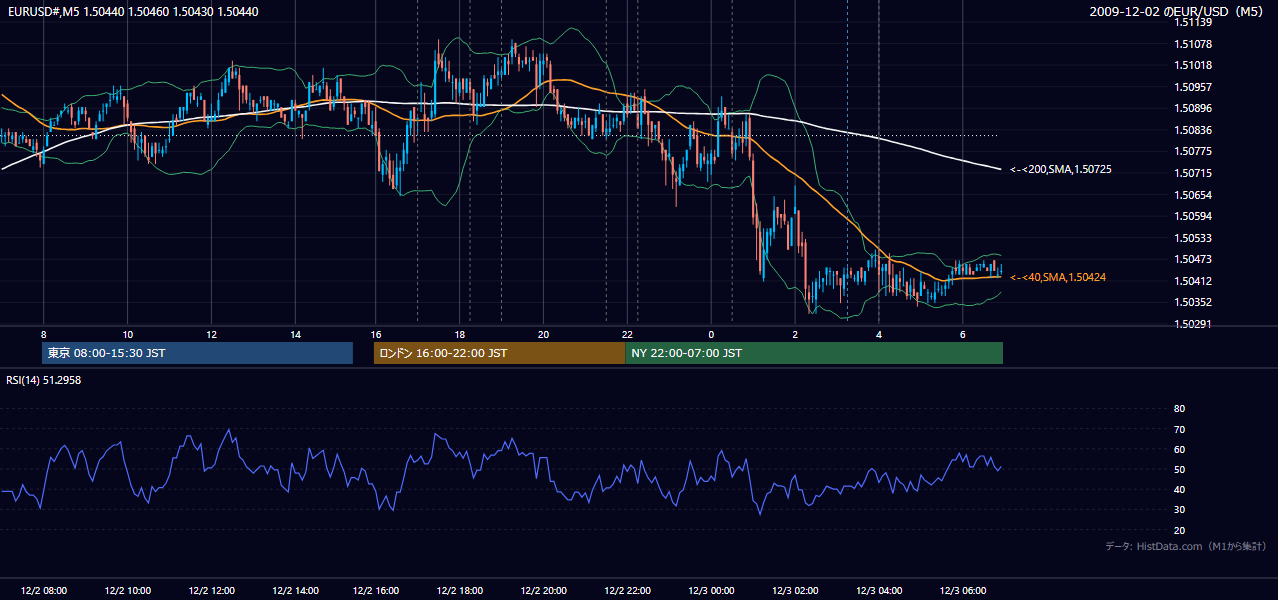Click price level 1.50594 on the axis
This screenshot has width=1278, height=600.
[1194, 216]
